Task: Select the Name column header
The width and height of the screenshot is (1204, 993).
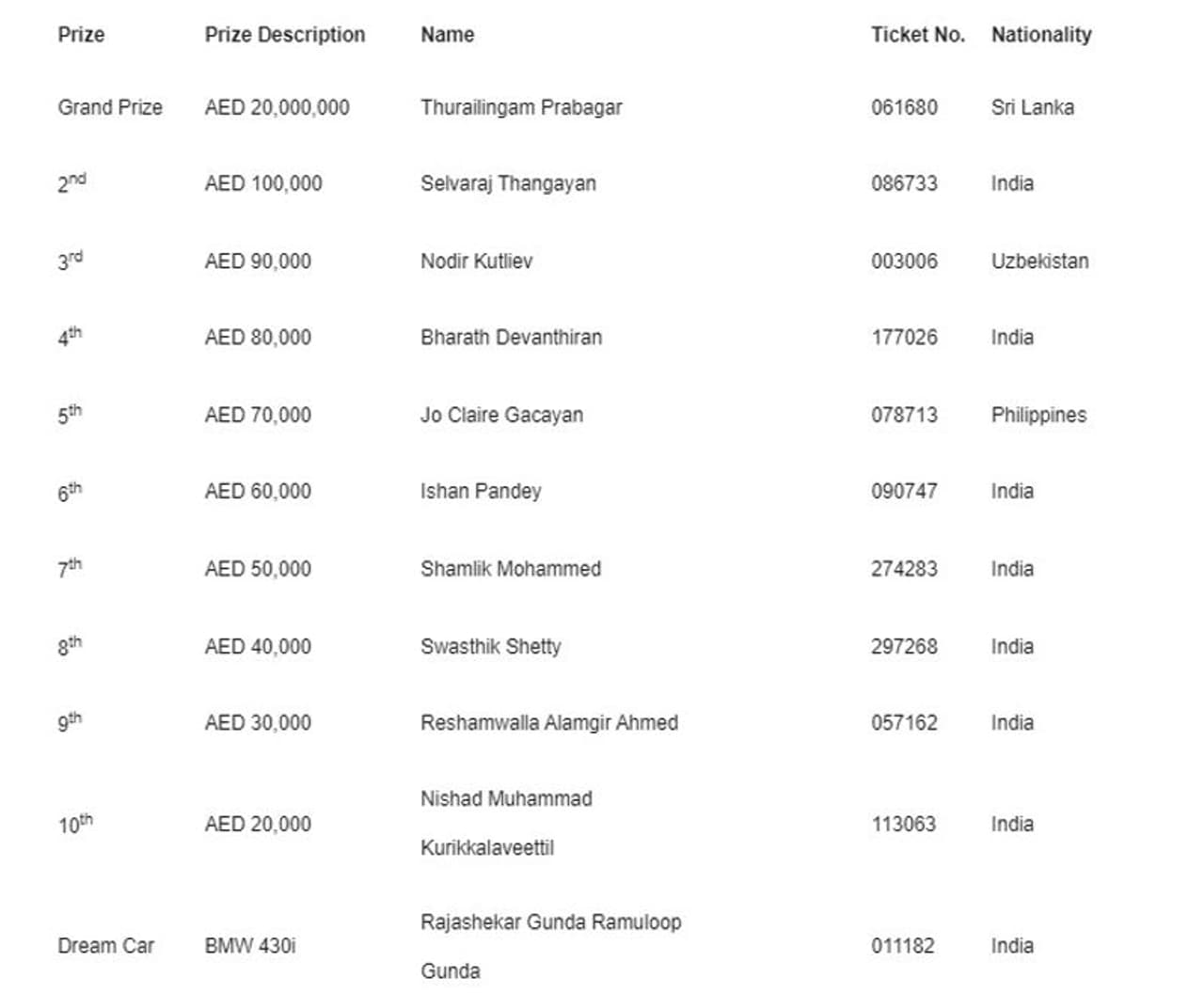Action: pyautogui.click(x=447, y=35)
